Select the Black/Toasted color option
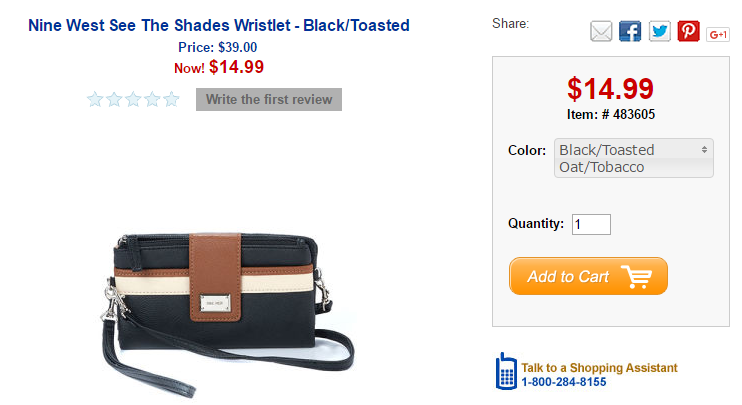742x405 pixels. 606,150
